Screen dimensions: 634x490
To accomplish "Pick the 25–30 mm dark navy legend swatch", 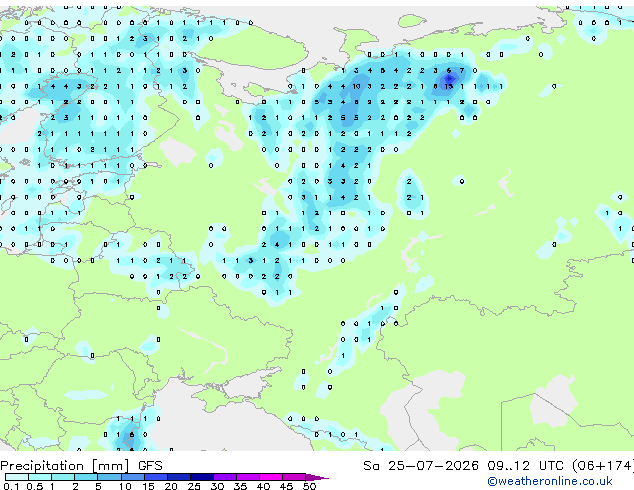I will click(201, 477).
